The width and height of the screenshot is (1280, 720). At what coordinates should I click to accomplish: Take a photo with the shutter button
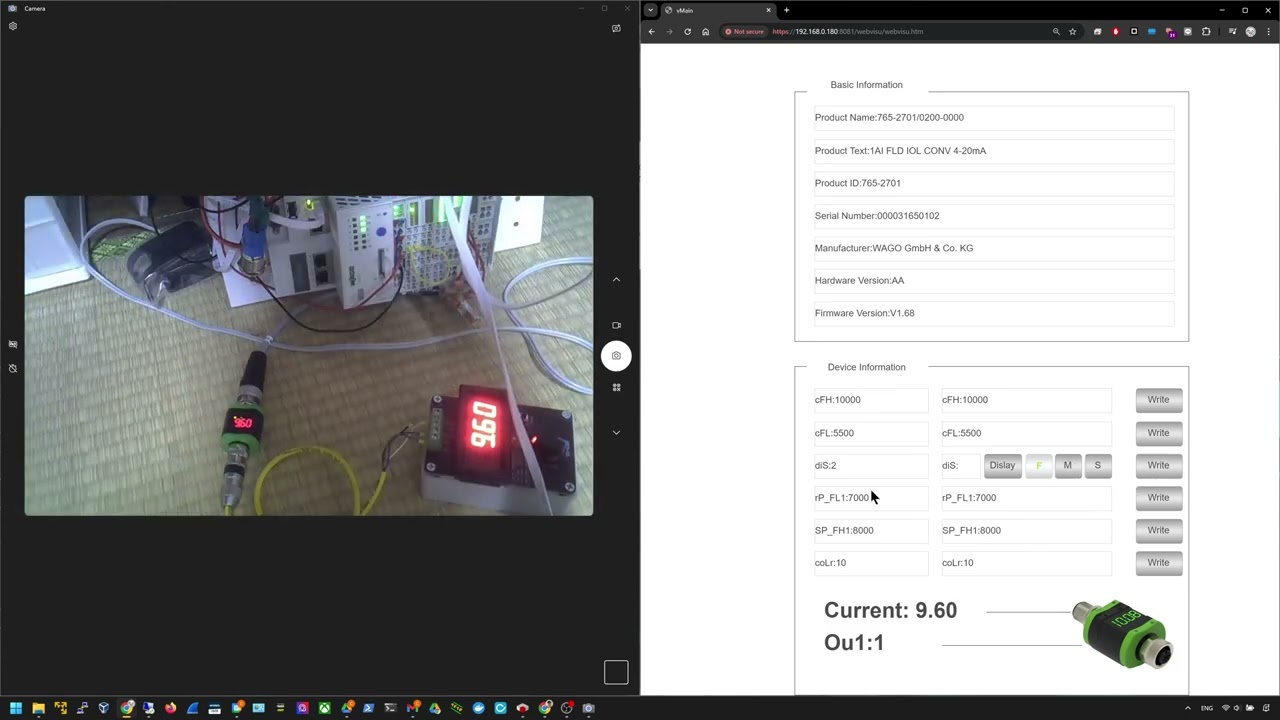pyautogui.click(x=616, y=355)
